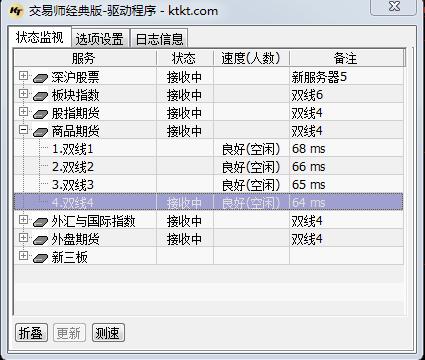Expand the 外盘期货 tree node
This screenshot has height=360, width=425.
click(23, 237)
